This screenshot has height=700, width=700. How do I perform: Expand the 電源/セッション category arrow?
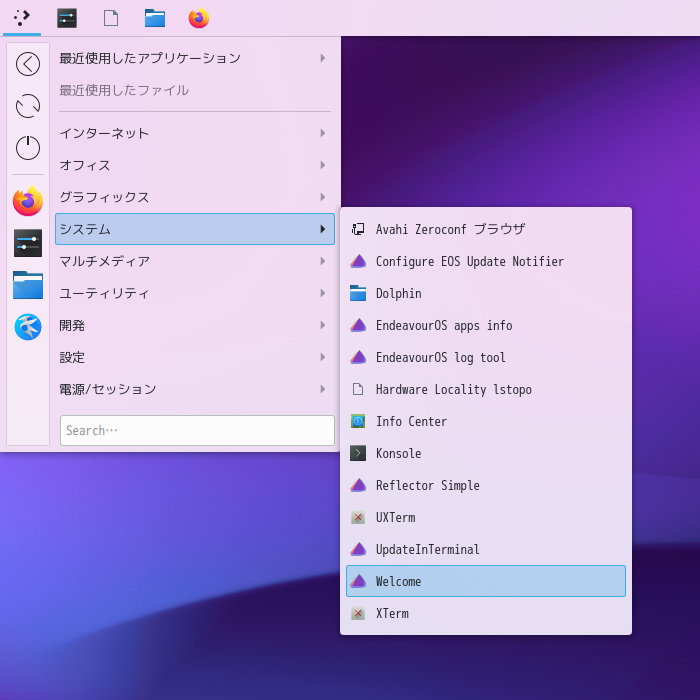coord(323,389)
